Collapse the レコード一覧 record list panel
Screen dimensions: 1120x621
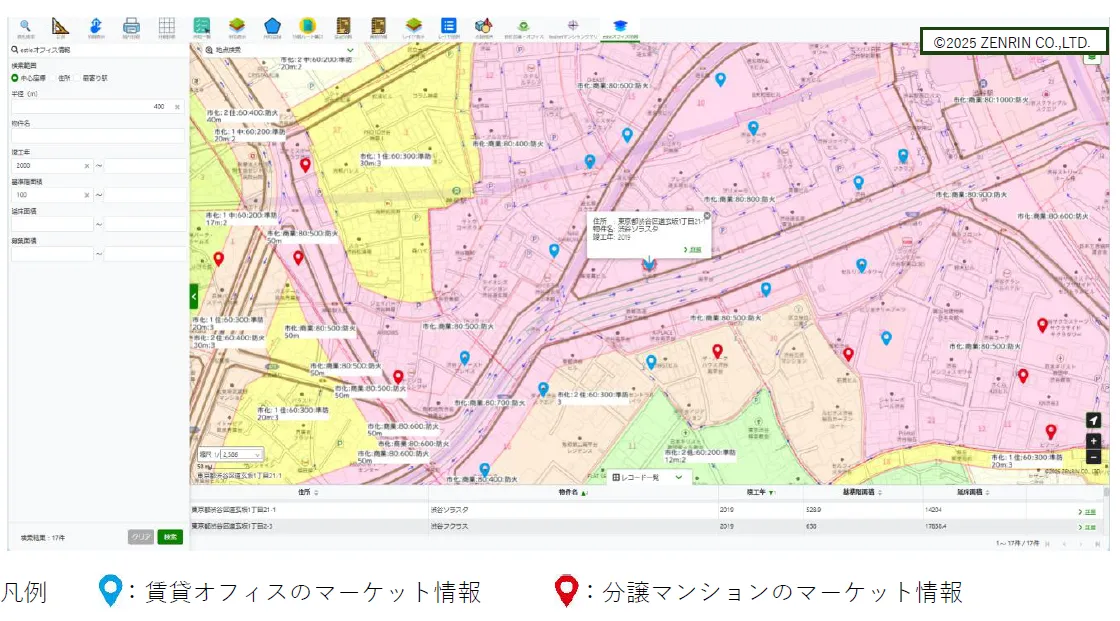coord(678,478)
